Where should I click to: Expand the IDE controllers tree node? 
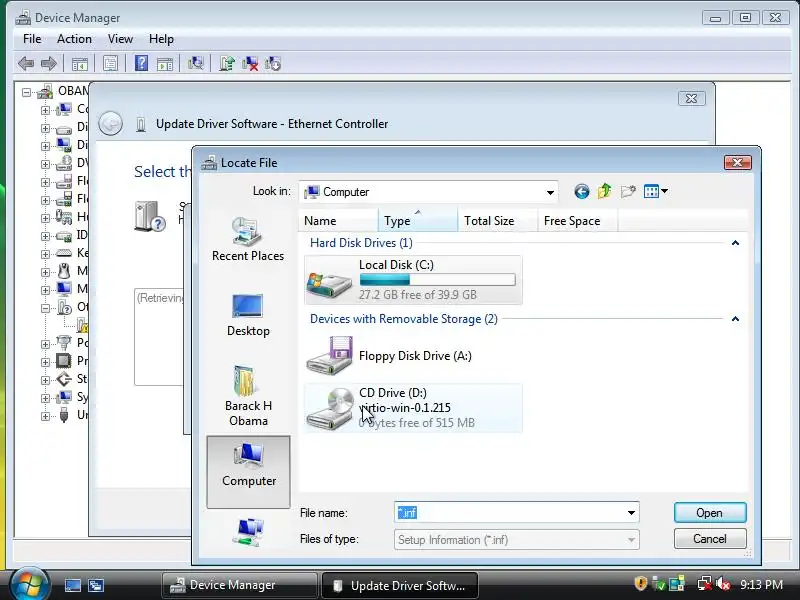45,236
